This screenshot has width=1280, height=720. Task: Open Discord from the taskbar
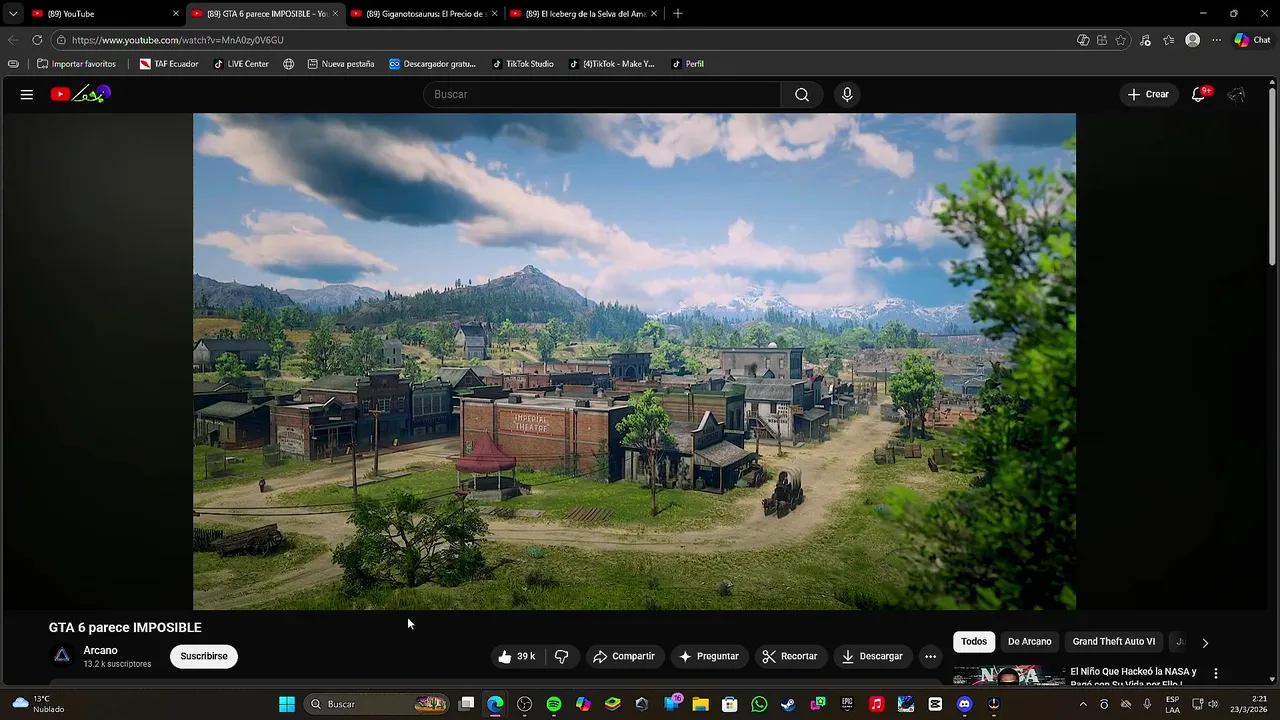tap(964, 704)
